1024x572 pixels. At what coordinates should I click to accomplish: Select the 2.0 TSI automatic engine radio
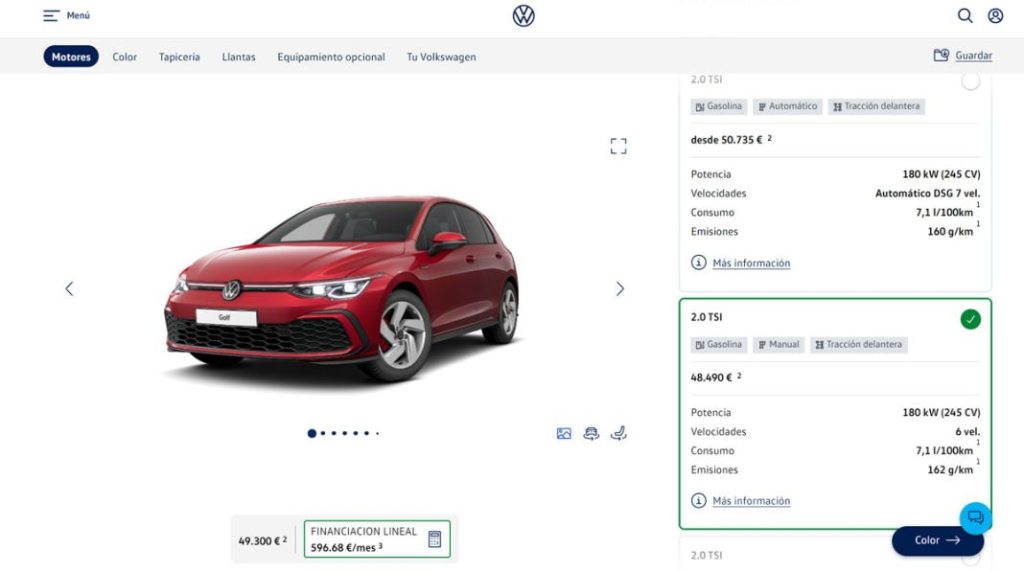(970, 81)
